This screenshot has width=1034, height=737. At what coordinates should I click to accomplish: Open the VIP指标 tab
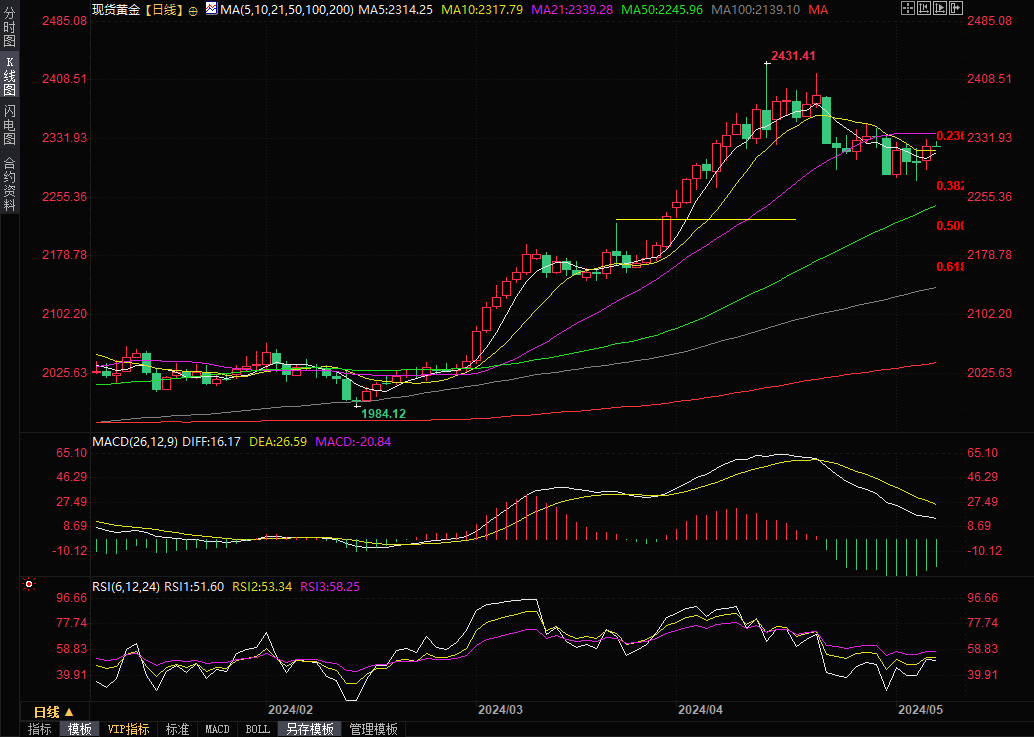tap(128, 729)
